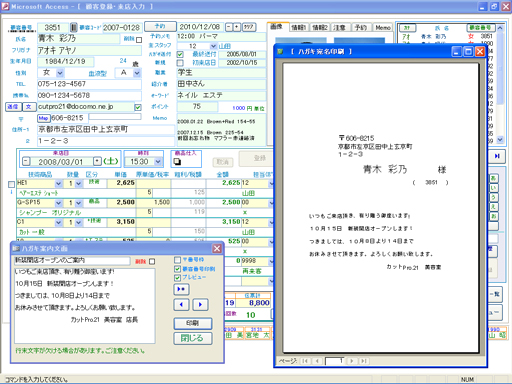Click last page button in print preview navigator
This screenshot has height=384, width=512.
pos(364,361)
